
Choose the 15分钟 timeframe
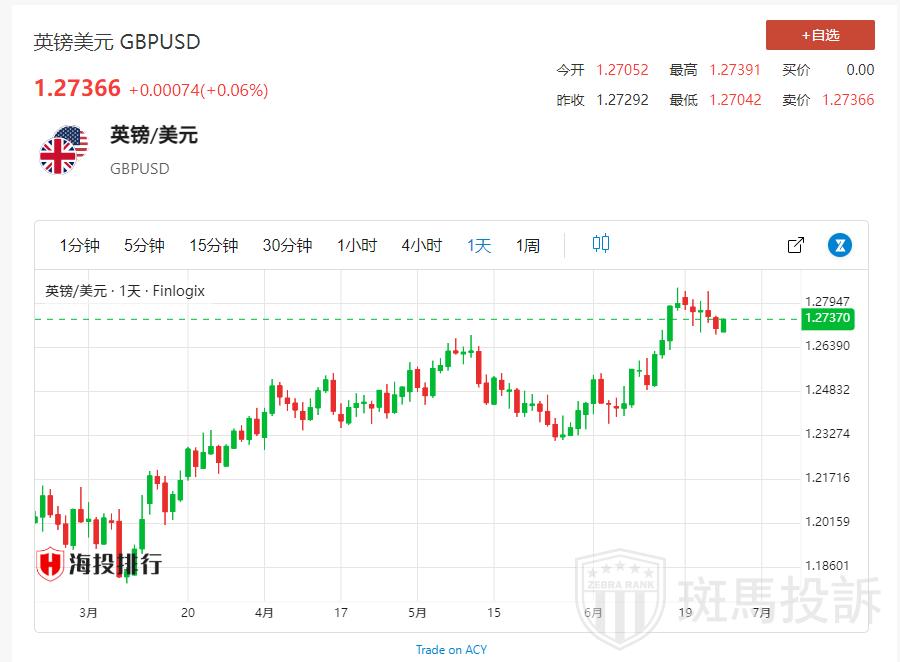[213, 245]
